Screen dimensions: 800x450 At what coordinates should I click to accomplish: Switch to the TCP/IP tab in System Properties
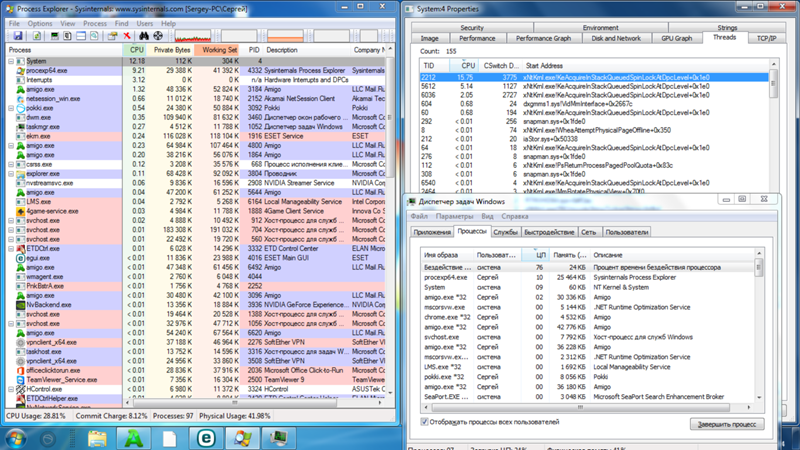pos(766,38)
